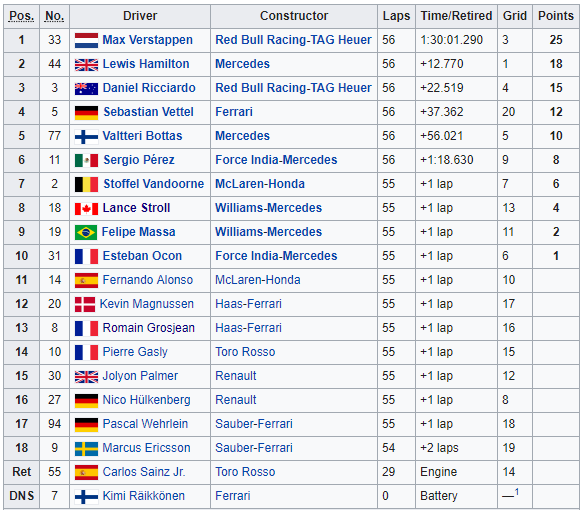583x510 pixels.
Task: Click the Pos. column header abbreviation
Action: coord(22,16)
